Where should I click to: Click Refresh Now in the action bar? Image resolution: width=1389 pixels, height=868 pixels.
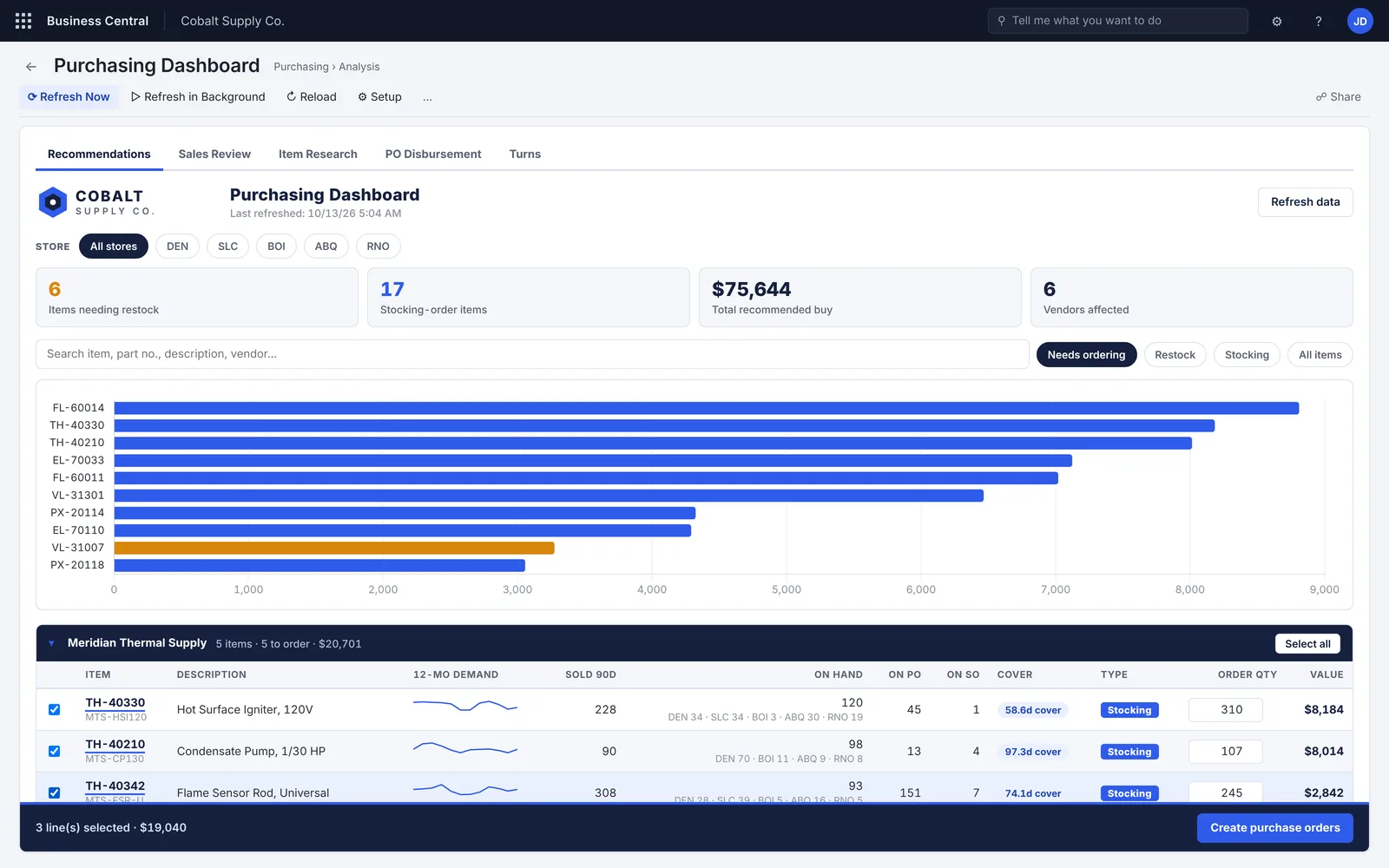69,97
